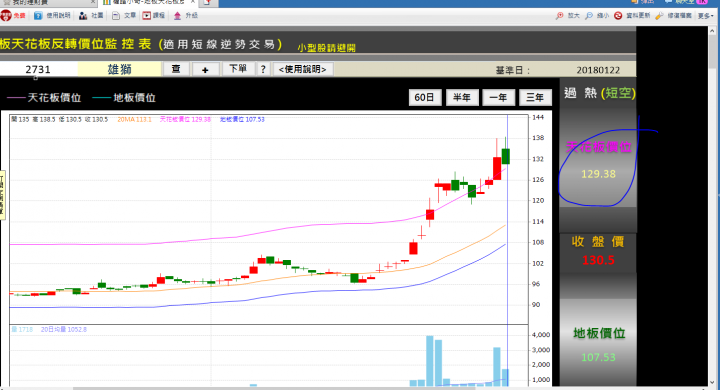The height and width of the screenshot is (390, 720).
Task: Click the latest green candlestick
Action: [506, 156]
